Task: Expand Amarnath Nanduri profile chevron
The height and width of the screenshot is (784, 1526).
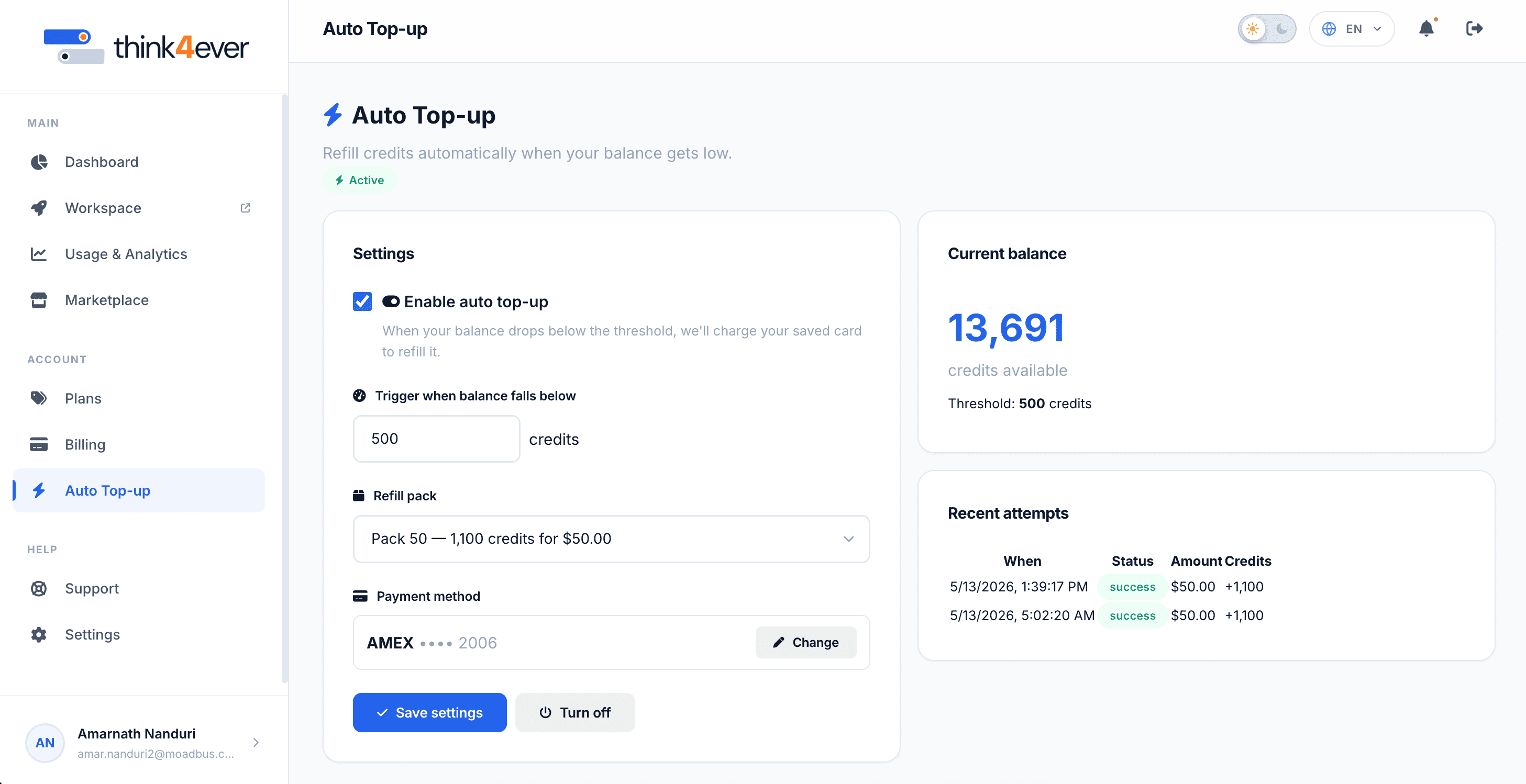Action: click(256, 743)
